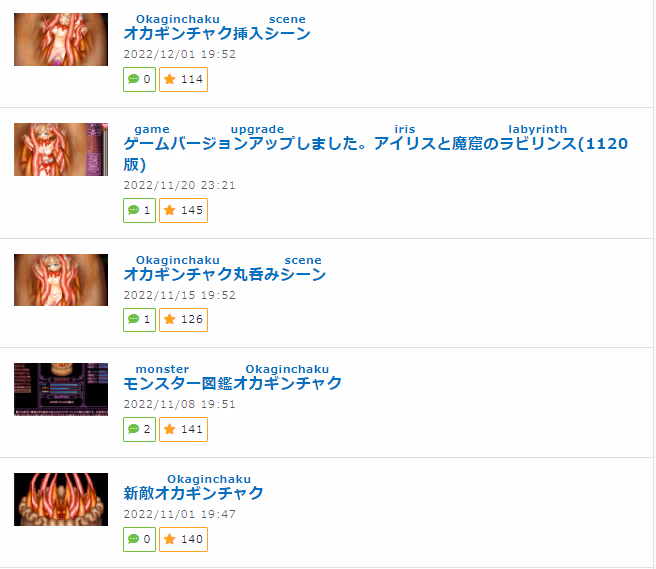Click the thumbnail of the version upgrade post

pos(61,149)
